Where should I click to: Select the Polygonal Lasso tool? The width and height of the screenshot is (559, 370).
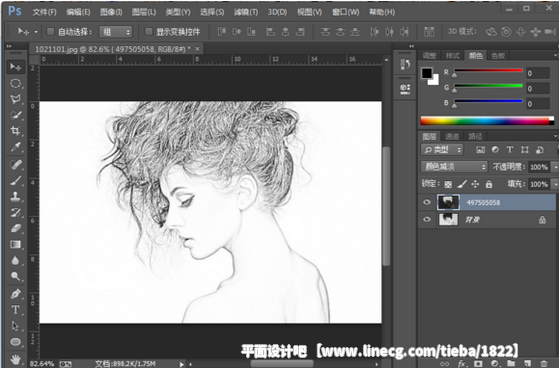click(x=15, y=99)
